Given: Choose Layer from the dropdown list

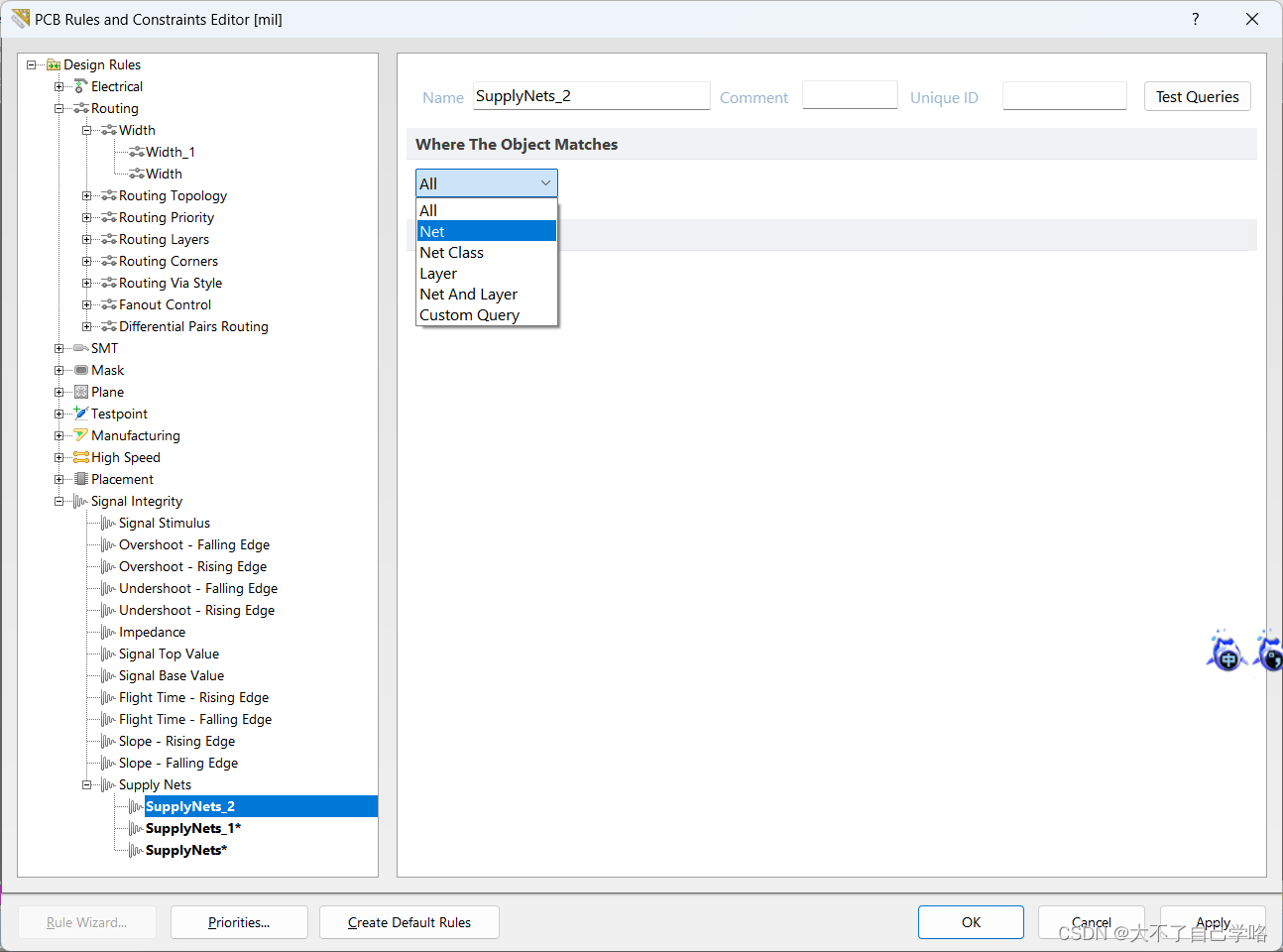Looking at the screenshot, I should coord(487,273).
